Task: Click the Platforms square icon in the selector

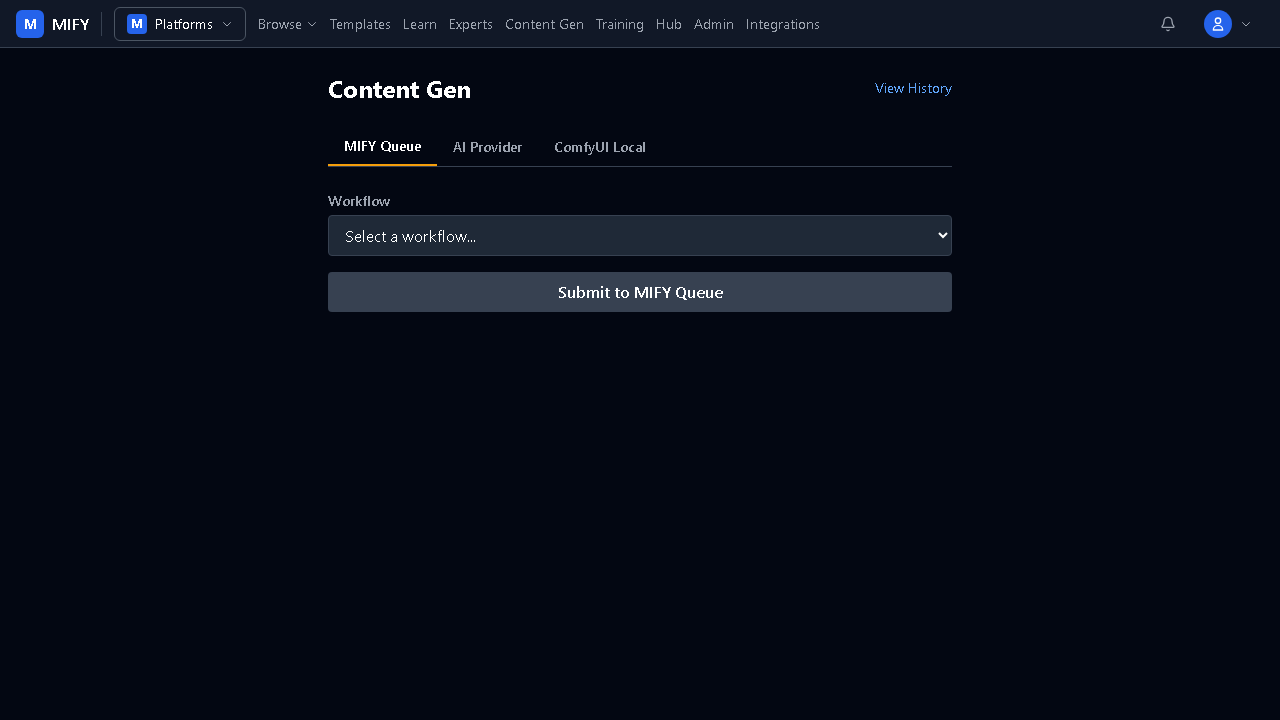Action: point(137,24)
